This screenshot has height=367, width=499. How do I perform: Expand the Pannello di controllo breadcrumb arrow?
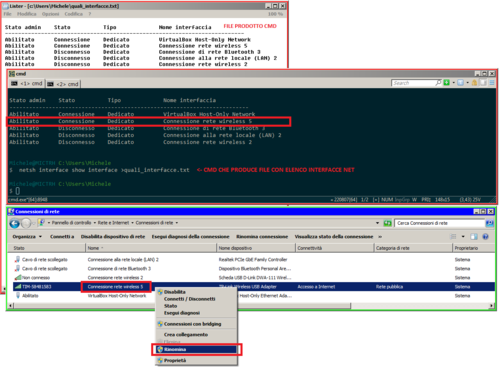(x=95, y=223)
